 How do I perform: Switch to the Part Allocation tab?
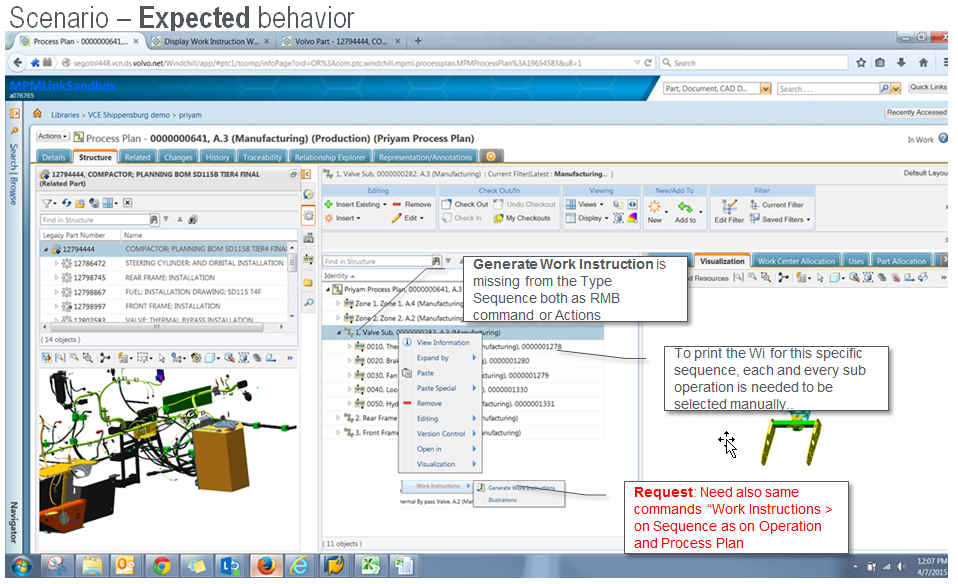(x=901, y=261)
